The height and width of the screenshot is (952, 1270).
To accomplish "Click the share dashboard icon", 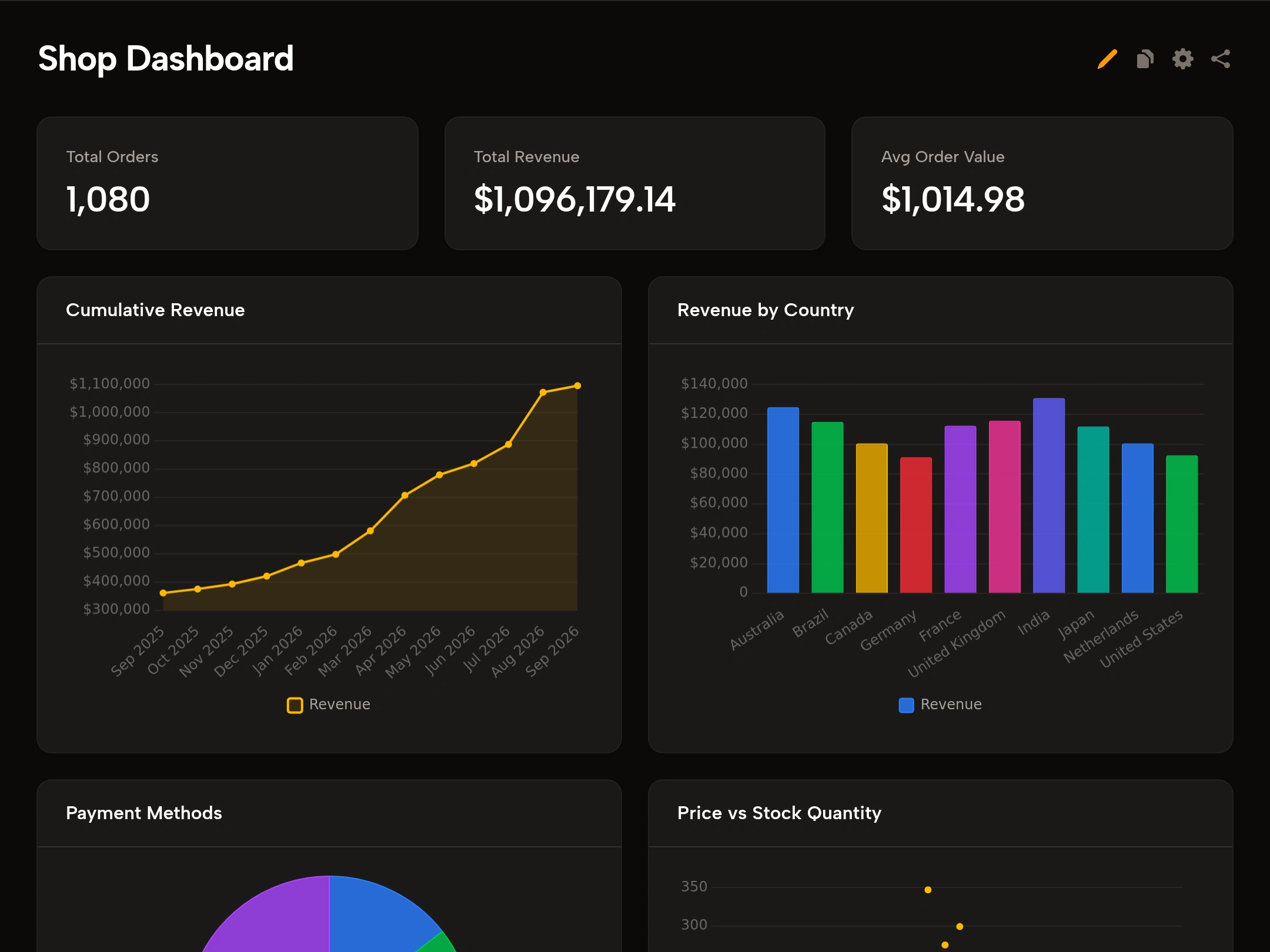I will coord(1221,59).
